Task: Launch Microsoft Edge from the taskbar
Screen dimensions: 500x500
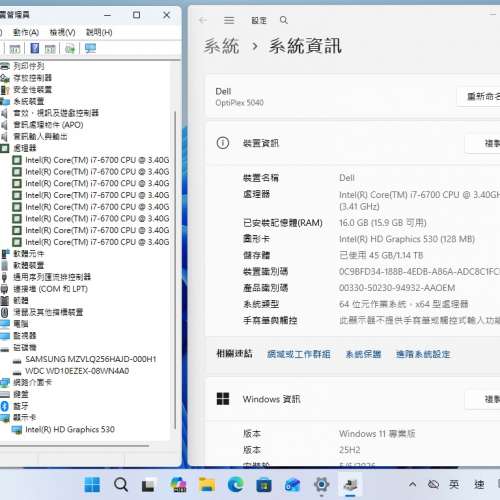Action: pos(236,484)
